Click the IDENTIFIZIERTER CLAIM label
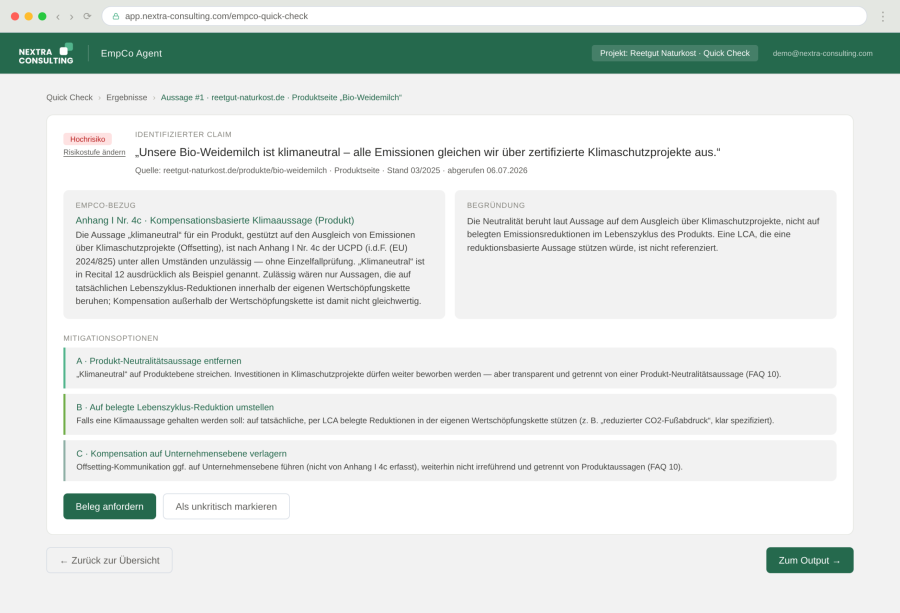 pyautogui.click(x=183, y=134)
